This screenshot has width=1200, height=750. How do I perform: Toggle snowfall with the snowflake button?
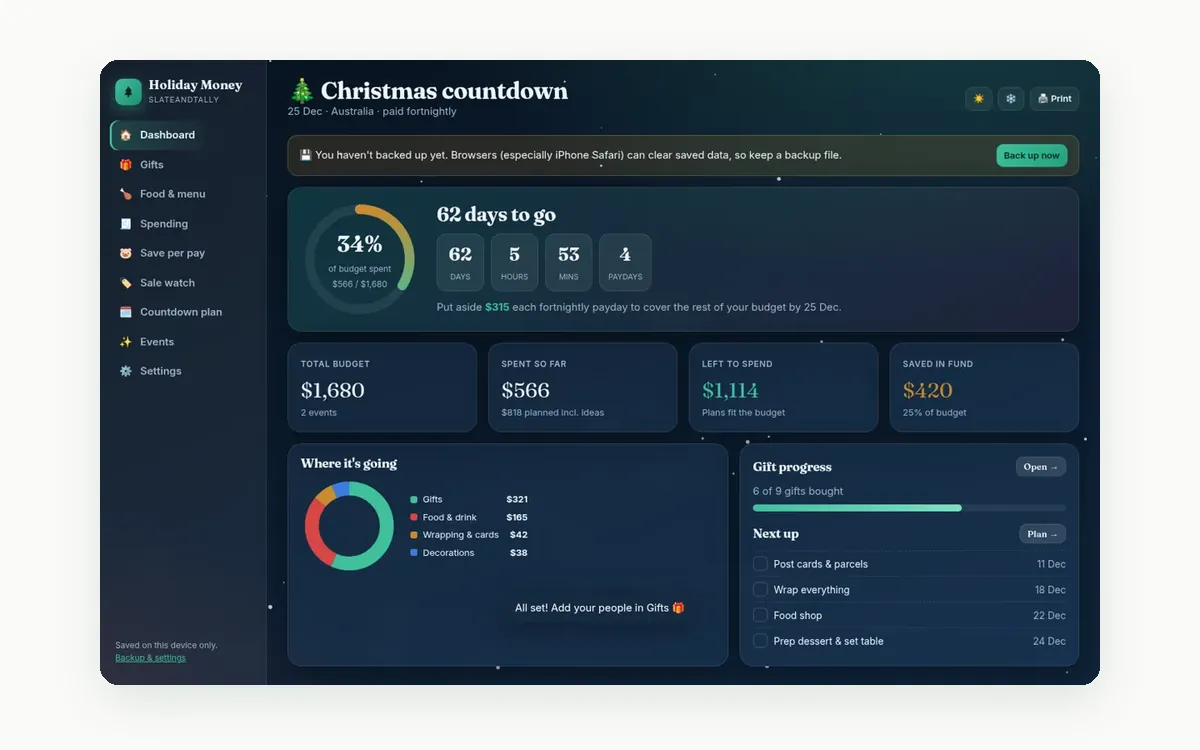(1011, 98)
